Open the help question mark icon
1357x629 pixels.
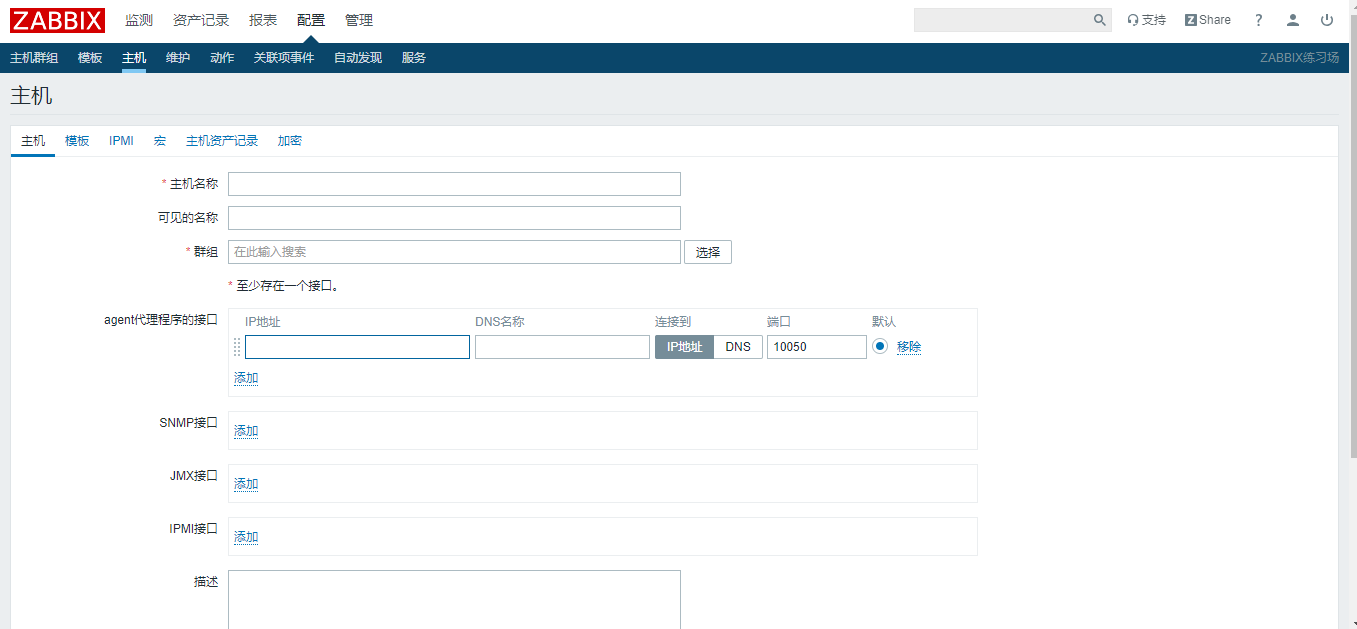click(1259, 20)
